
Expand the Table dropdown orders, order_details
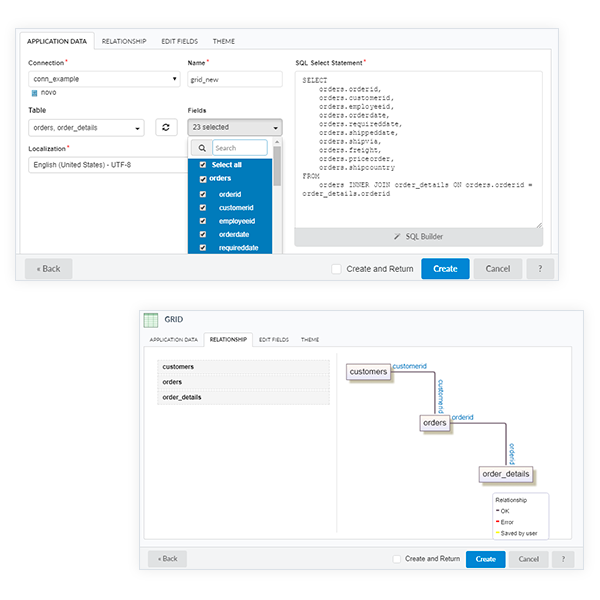click(x=86, y=127)
